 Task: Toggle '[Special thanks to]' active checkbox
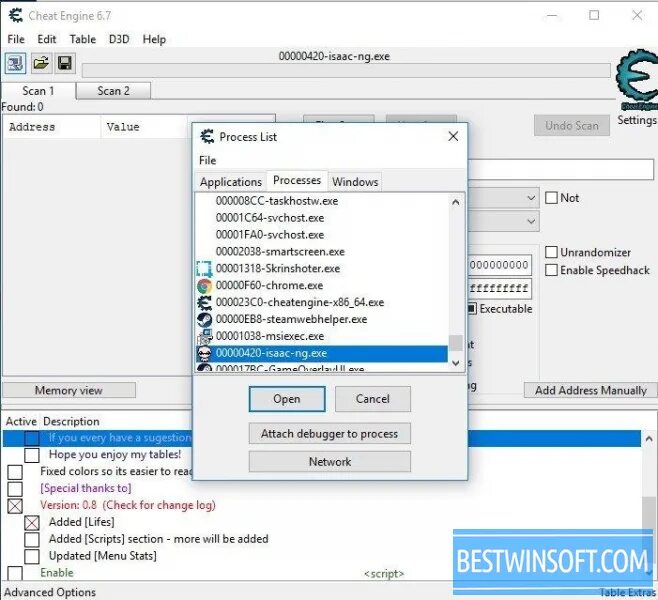pyautogui.click(x=15, y=489)
